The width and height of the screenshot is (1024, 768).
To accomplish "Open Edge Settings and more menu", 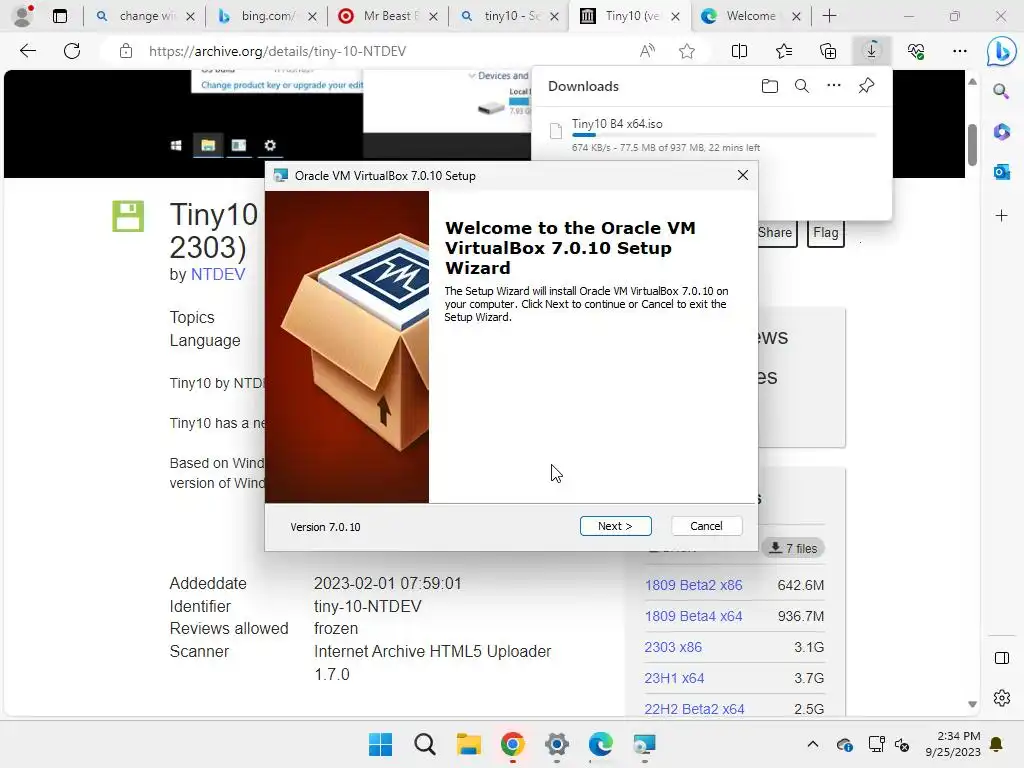I will (959, 51).
